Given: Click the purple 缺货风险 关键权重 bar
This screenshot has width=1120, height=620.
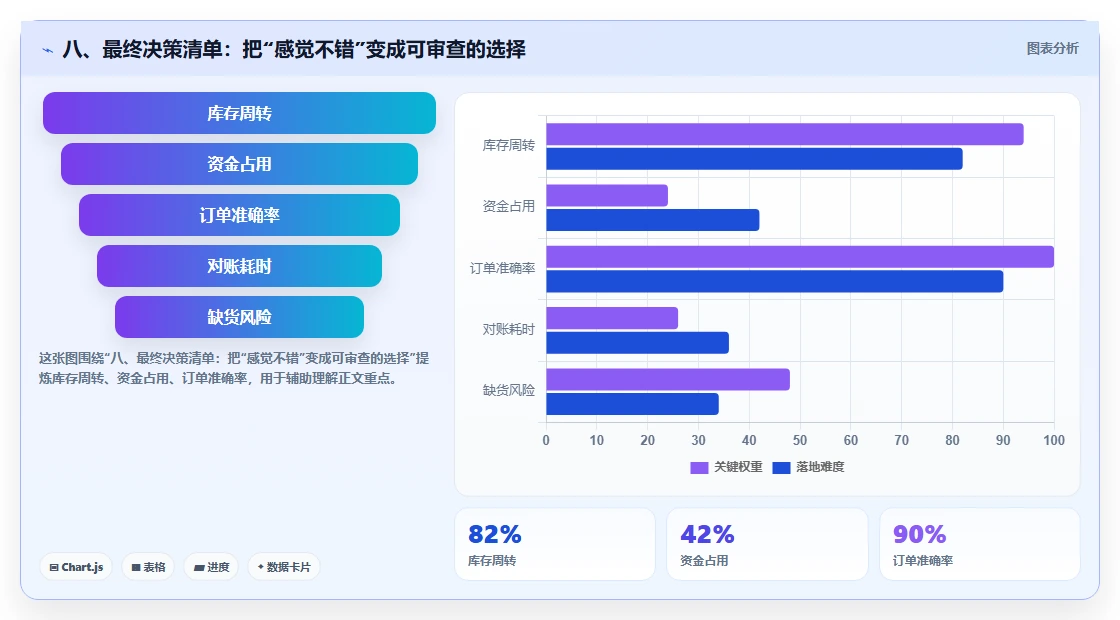Looking at the screenshot, I should pyautogui.click(x=668, y=379).
